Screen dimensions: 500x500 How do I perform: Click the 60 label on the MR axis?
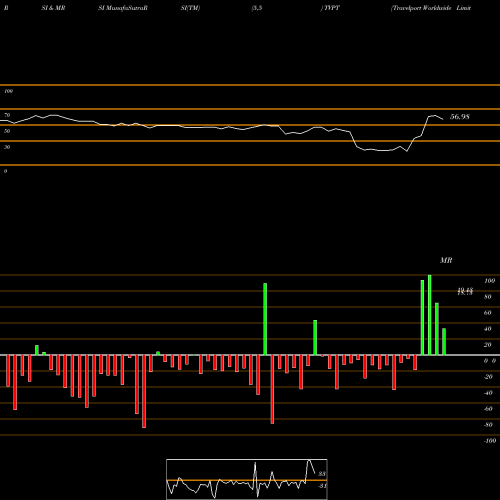tap(488, 313)
